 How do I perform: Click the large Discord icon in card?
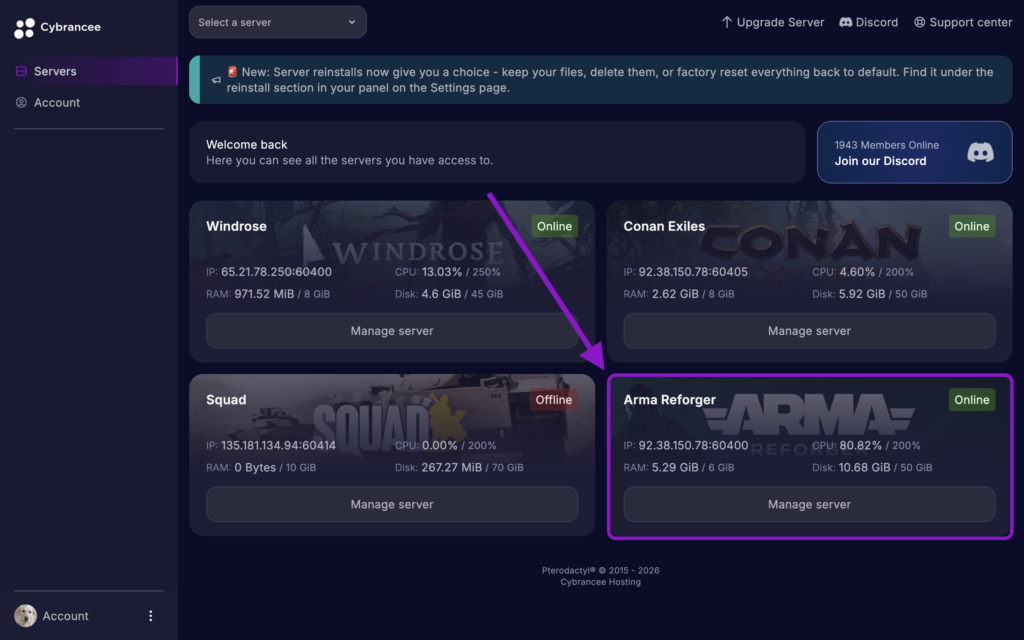point(980,152)
